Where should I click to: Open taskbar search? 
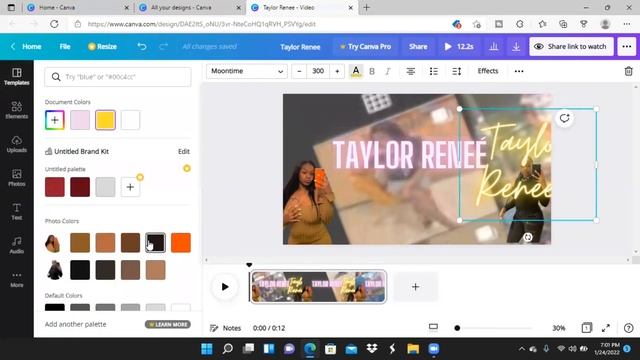(228, 349)
